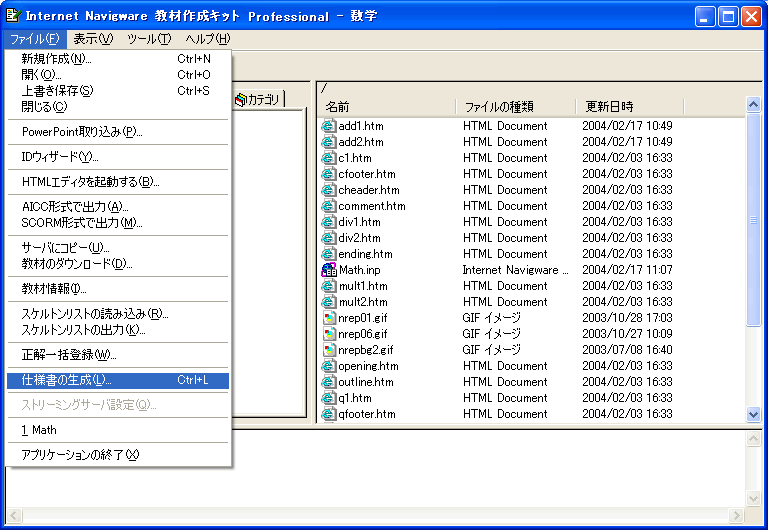Image resolution: width=768 pixels, height=530 pixels.
Task: Click file list scroll up arrow
Action: [x=753, y=104]
